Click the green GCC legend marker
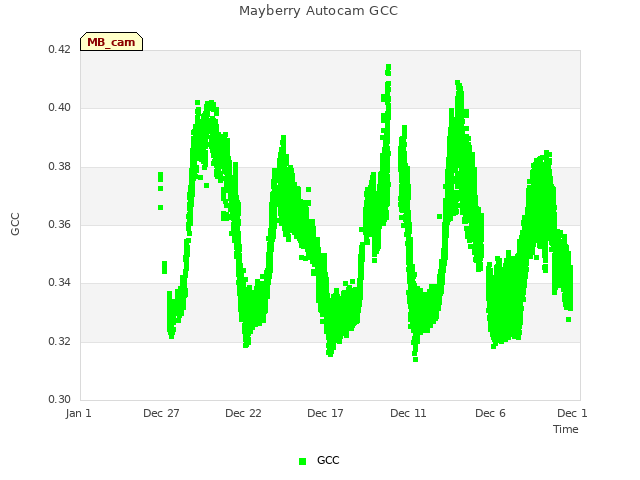 (302, 461)
